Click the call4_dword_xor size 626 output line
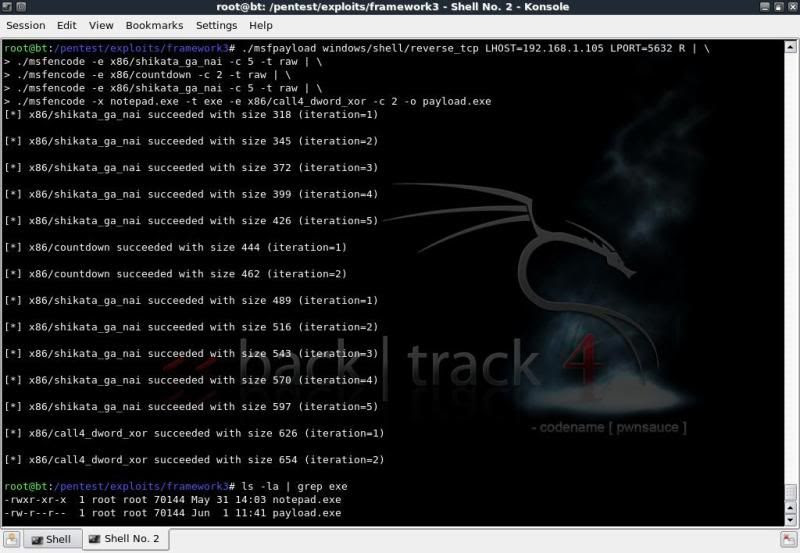800x553 pixels. point(194,433)
